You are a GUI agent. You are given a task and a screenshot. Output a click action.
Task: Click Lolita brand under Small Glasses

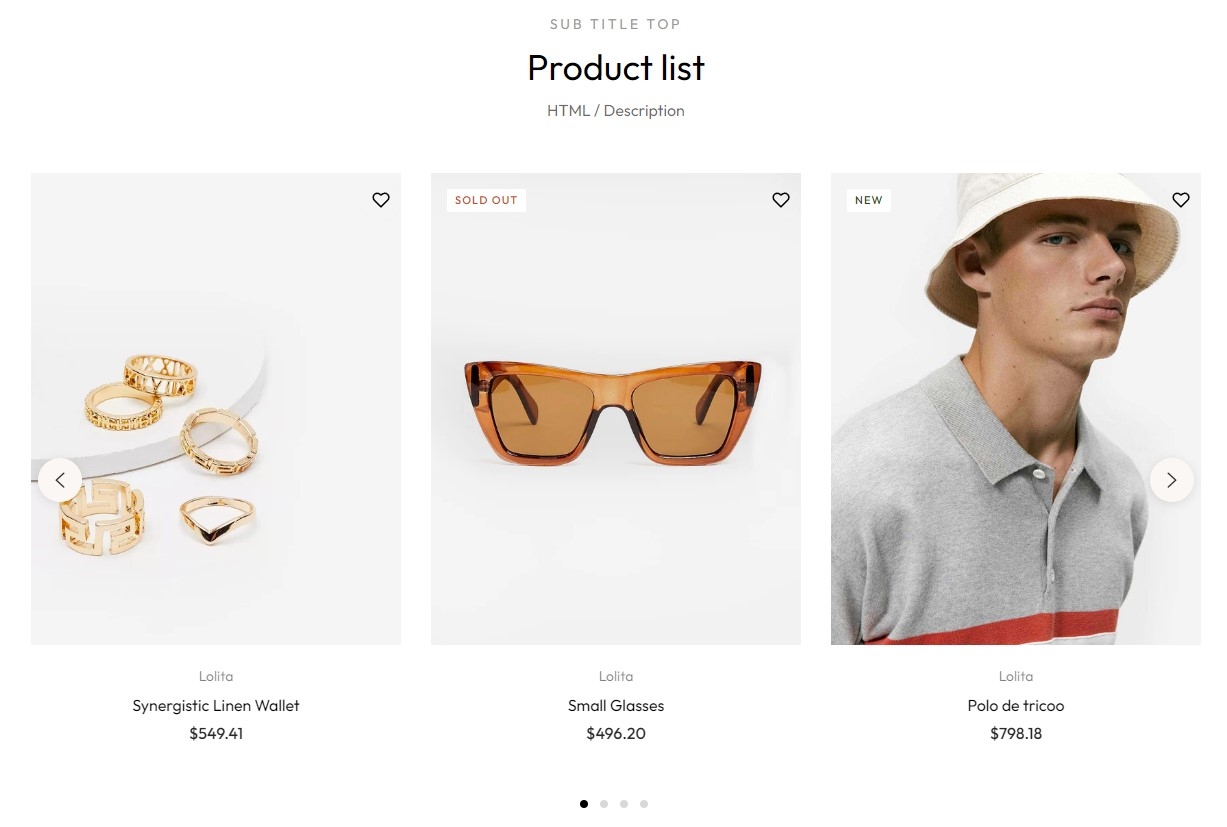[x=616, y=677]
